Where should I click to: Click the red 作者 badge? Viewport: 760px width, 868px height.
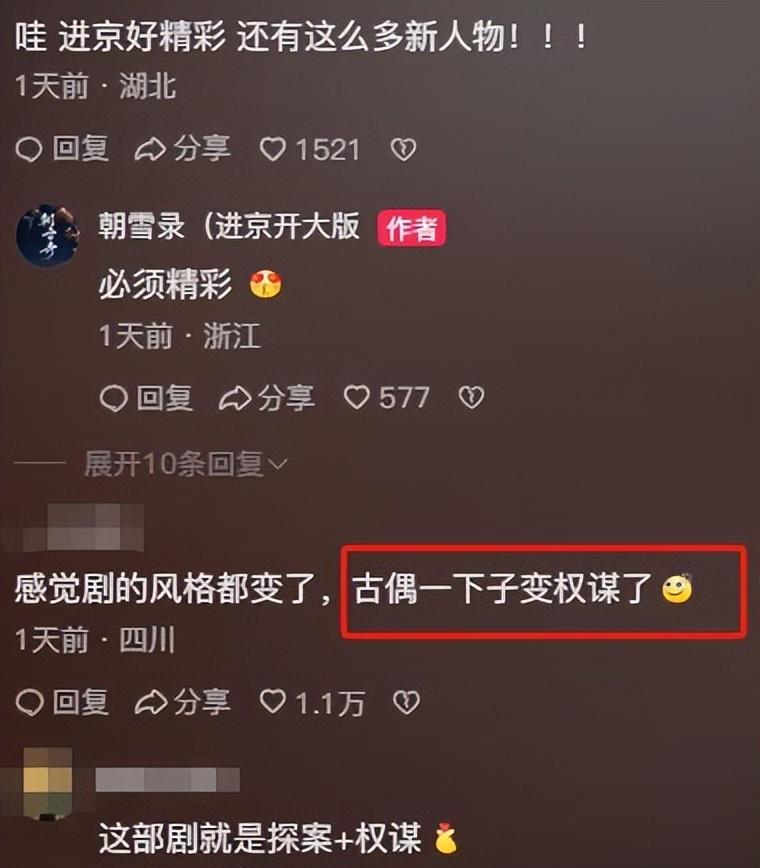411,228
